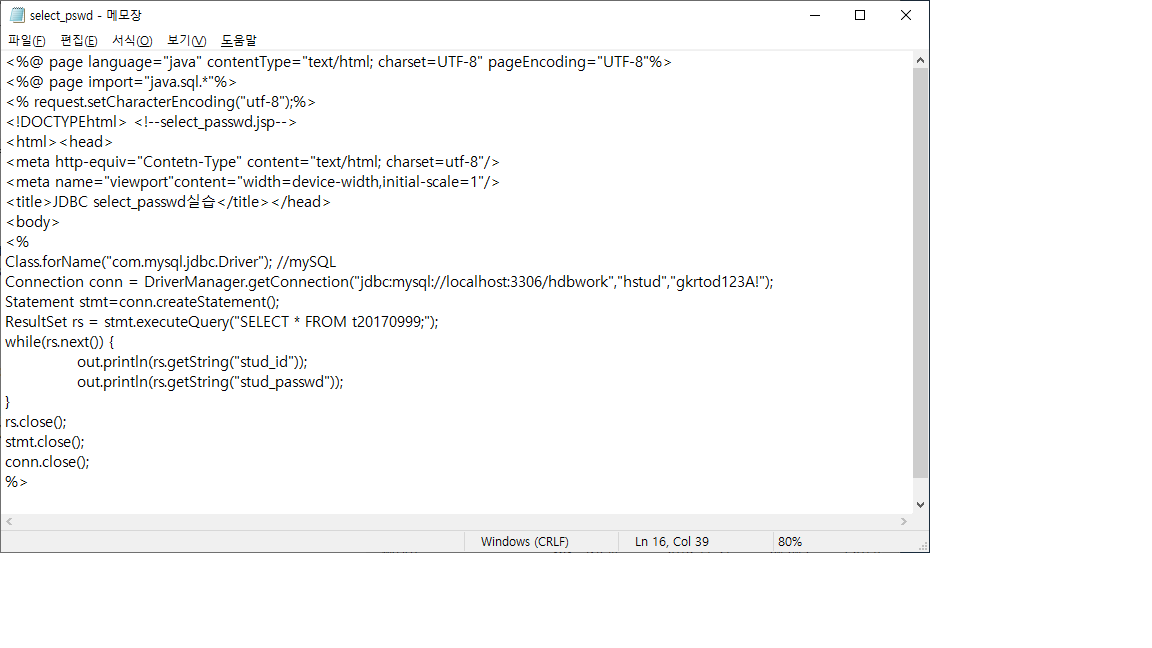
Task: Open the 편집 (Edit) menu
Action: coord(79,40)
